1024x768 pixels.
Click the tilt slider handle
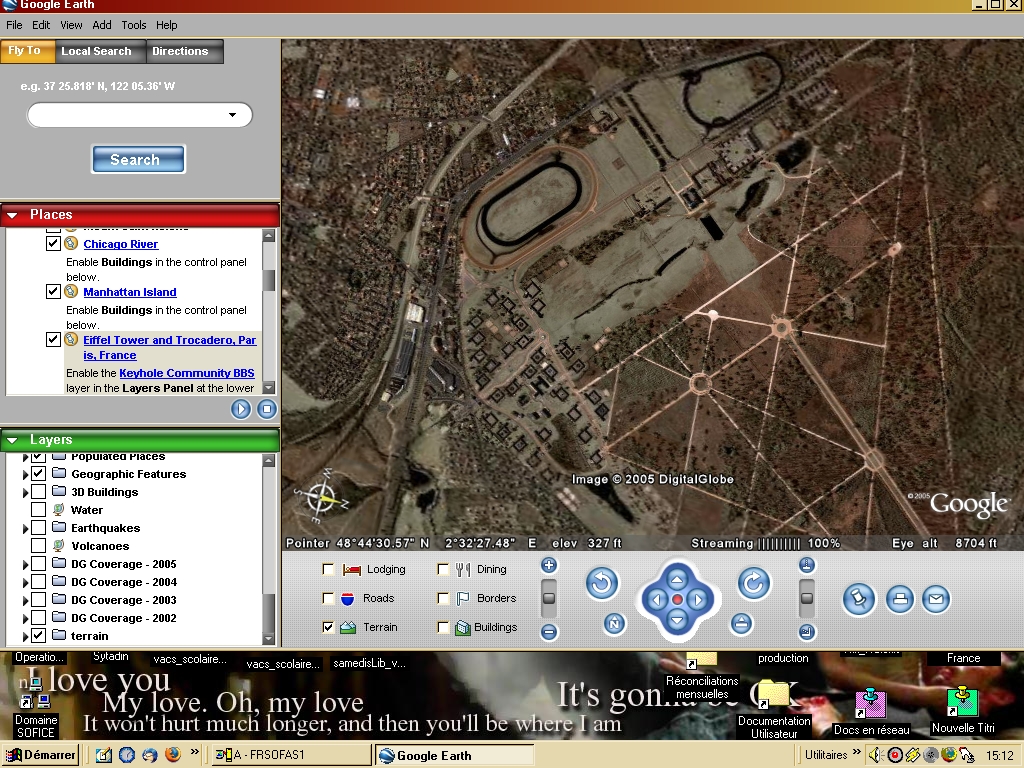807,598
